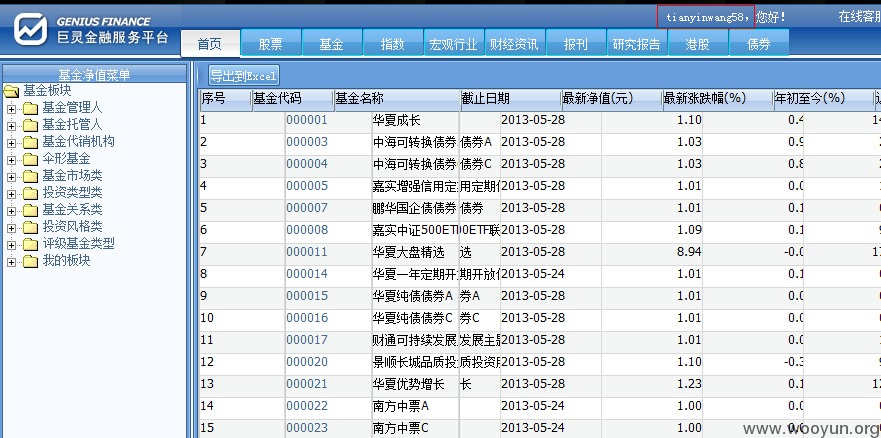The width and height of the screenshot is (881, 438).
Task: Click folder icon beside 基金托管人
Action: [x=30, y=125]
